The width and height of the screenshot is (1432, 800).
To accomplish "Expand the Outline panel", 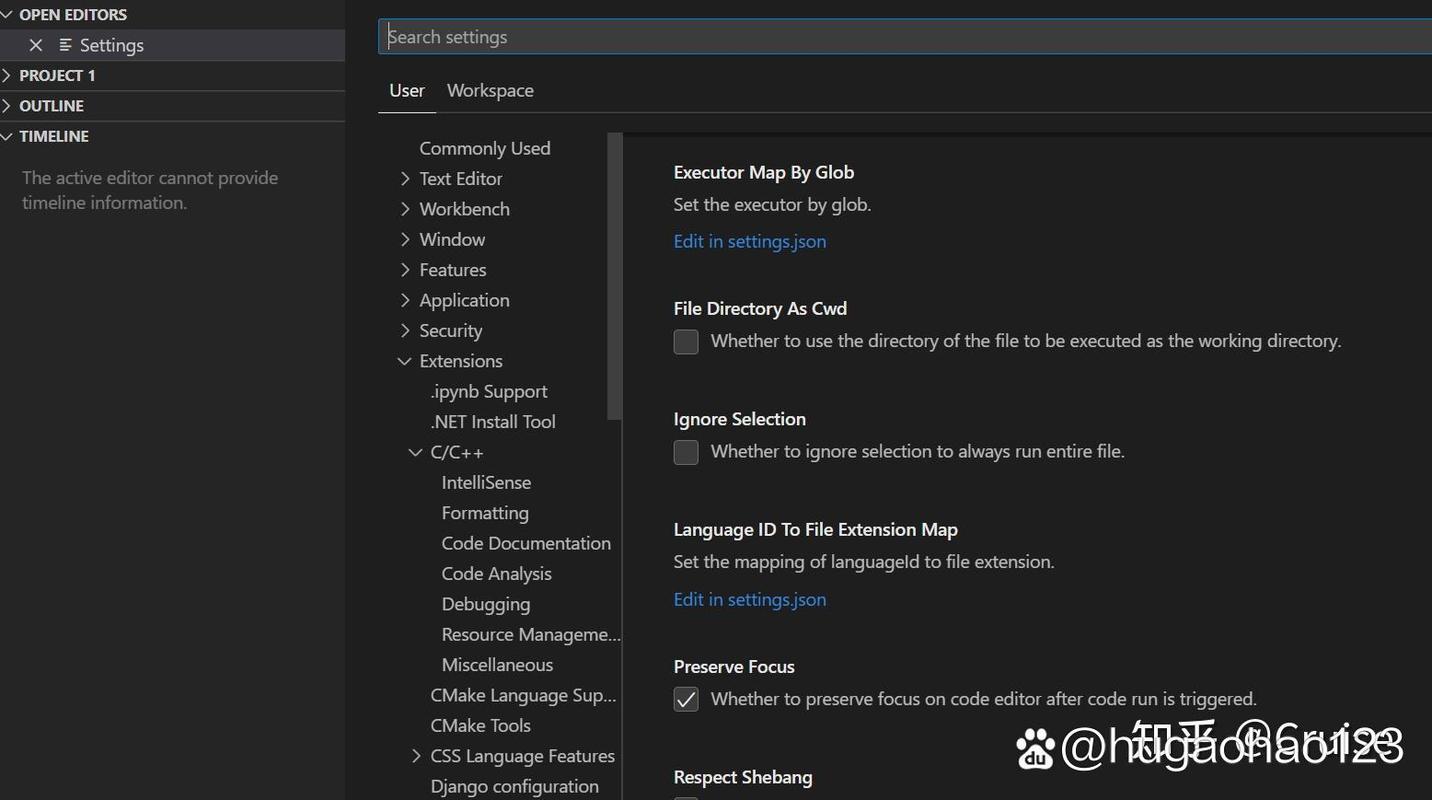I will [x=8, y=106].
